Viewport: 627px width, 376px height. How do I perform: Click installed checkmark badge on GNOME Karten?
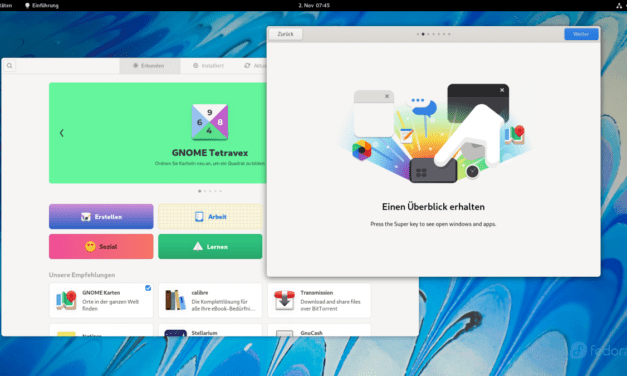[x=148, y=288]
